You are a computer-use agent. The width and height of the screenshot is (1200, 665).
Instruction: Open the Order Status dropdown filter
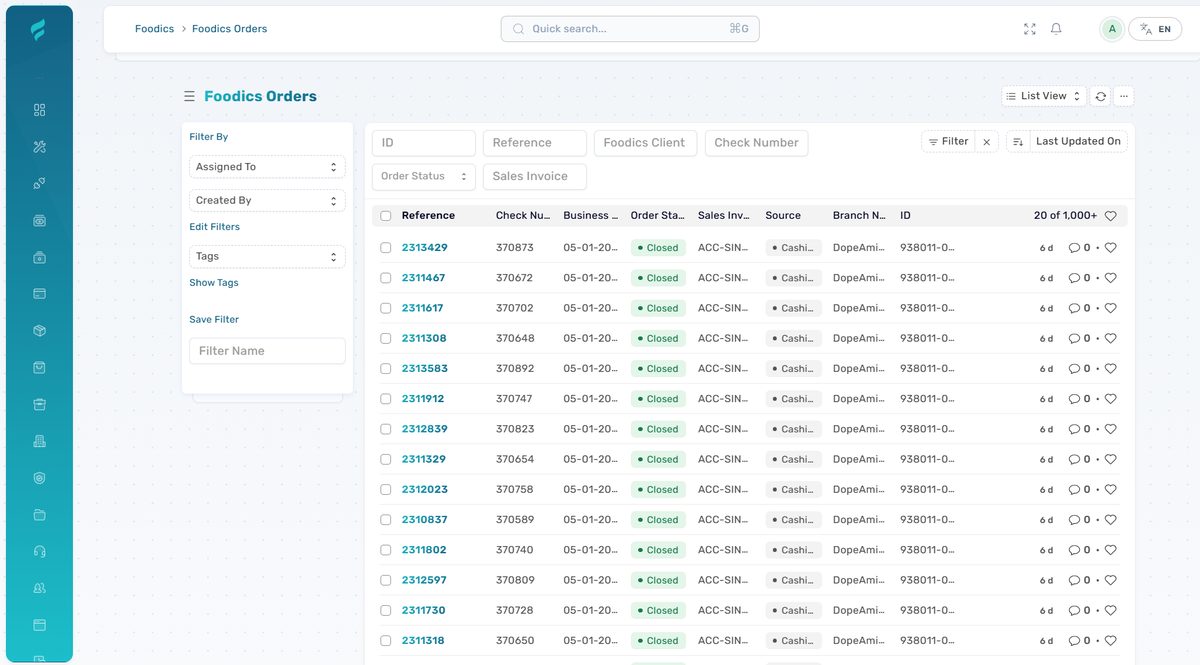(x=423, y=176)
